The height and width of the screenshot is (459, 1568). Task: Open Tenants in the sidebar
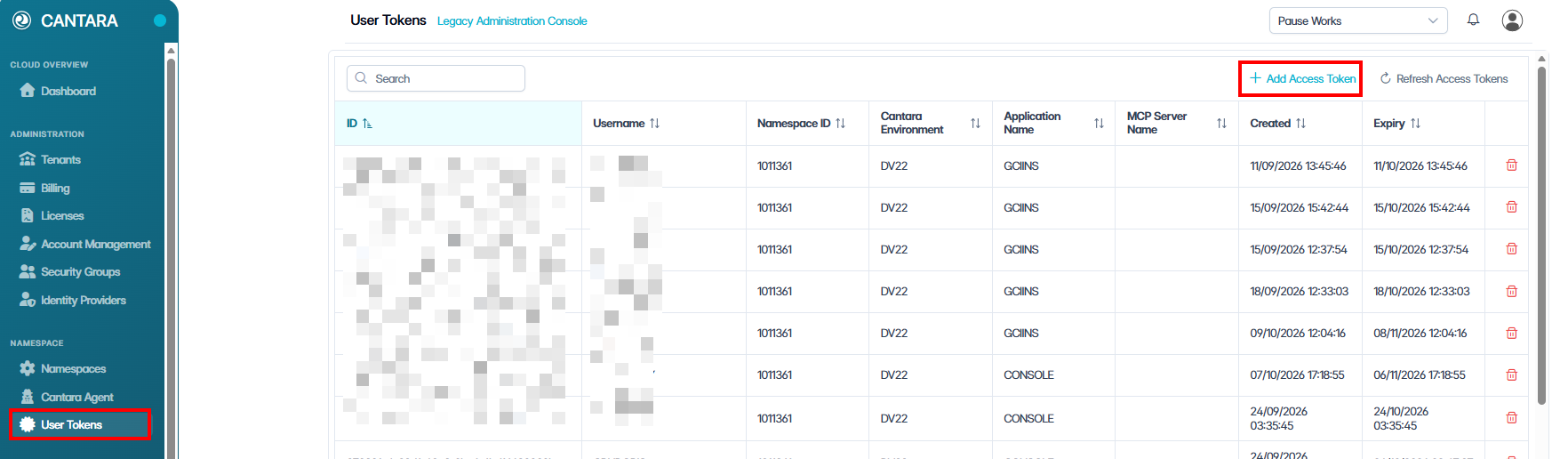point(51,159)
